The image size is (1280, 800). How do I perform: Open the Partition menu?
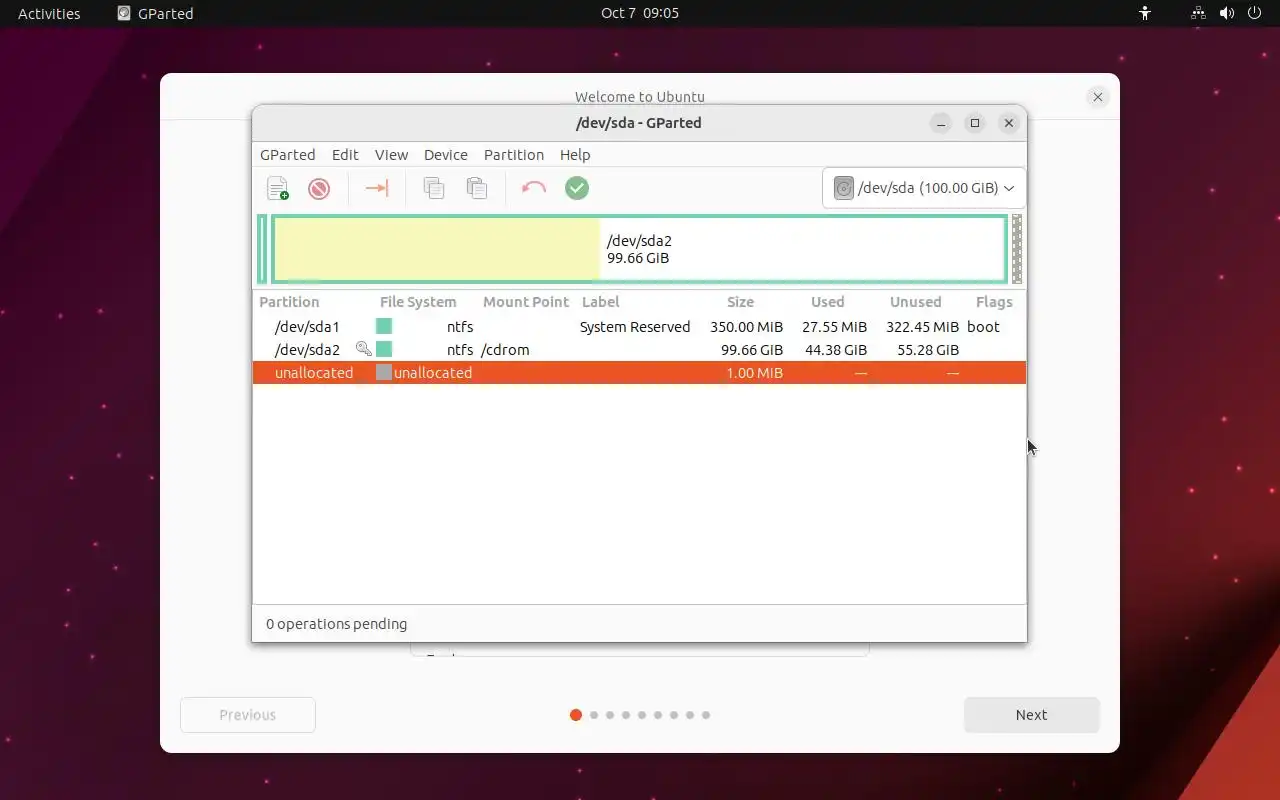point(514,155)
